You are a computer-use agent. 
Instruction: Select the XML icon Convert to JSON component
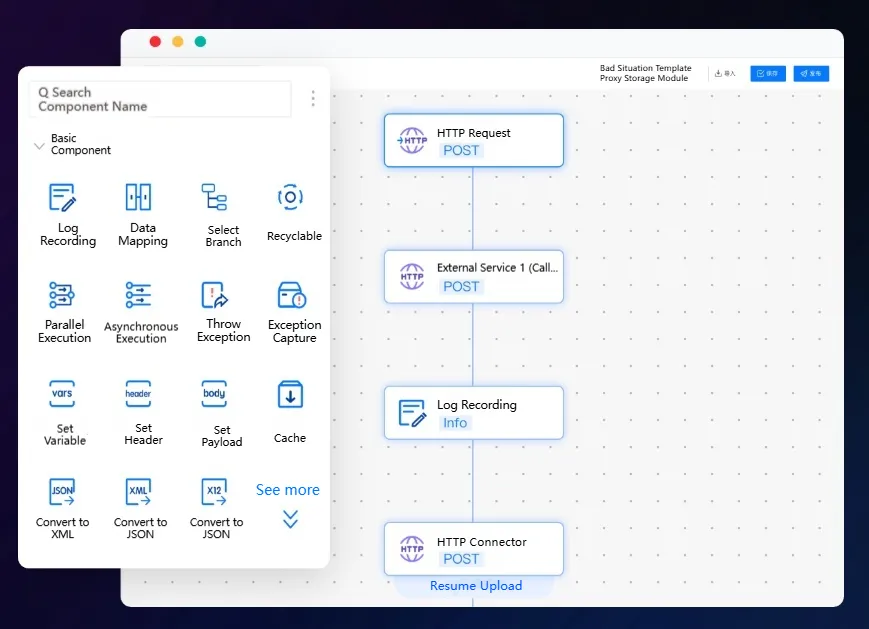coord(140,509)
